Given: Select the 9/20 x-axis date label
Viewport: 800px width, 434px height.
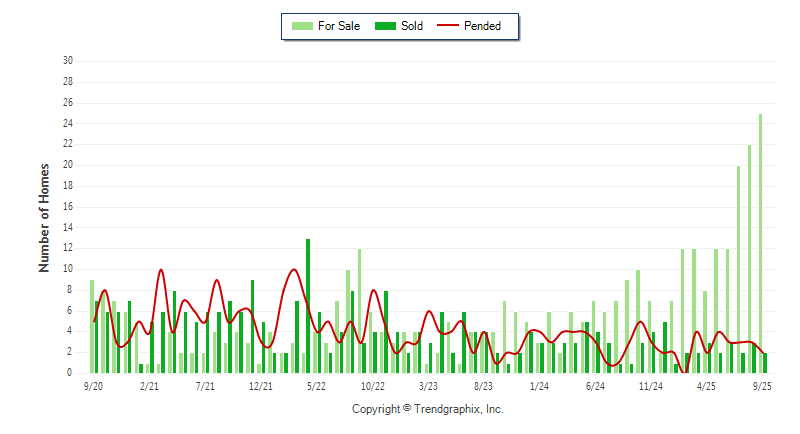Looking at the screenshot, I should (93, 385).
